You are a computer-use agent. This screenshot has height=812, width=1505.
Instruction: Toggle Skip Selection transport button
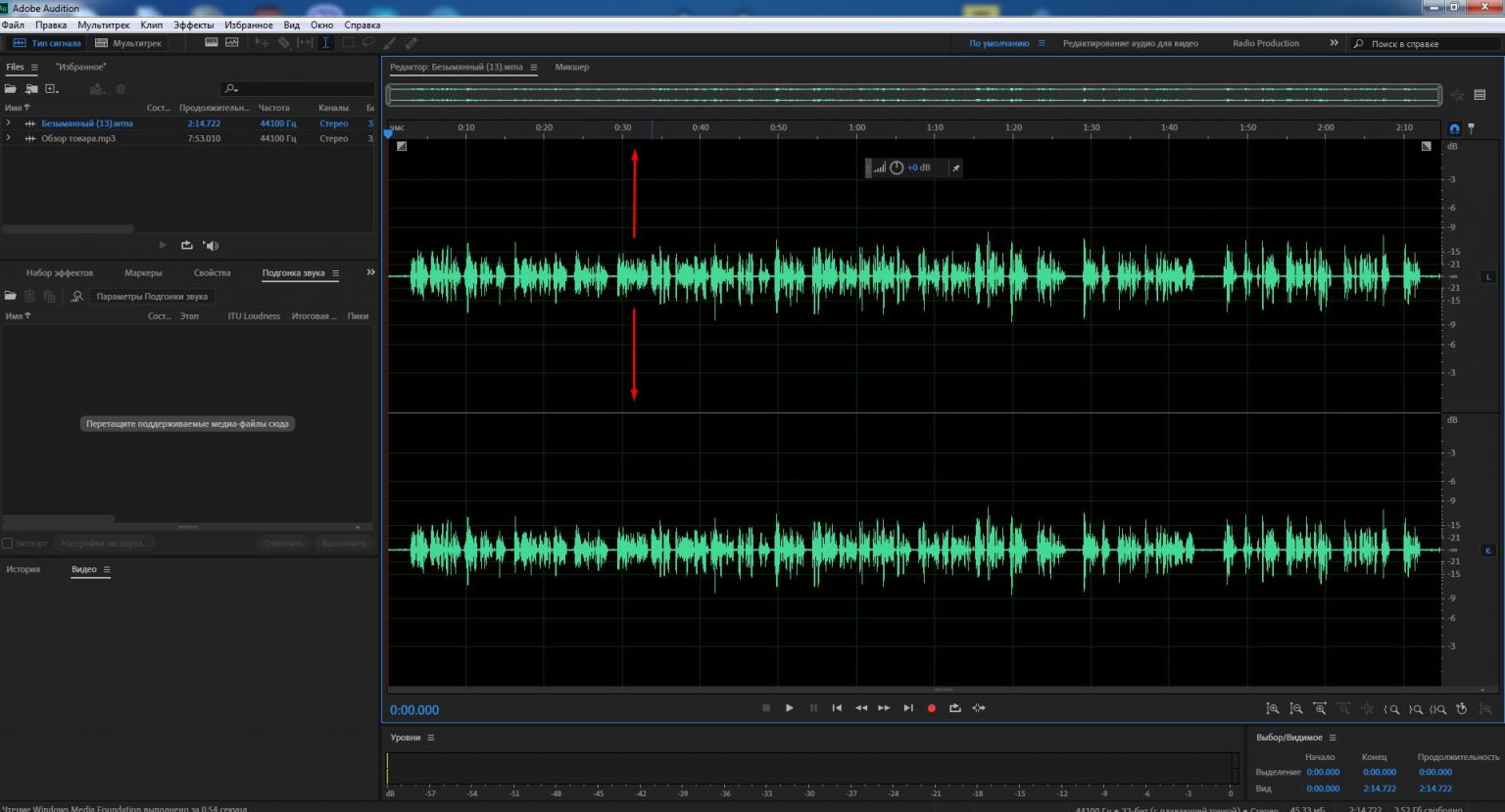coord(979,708)
